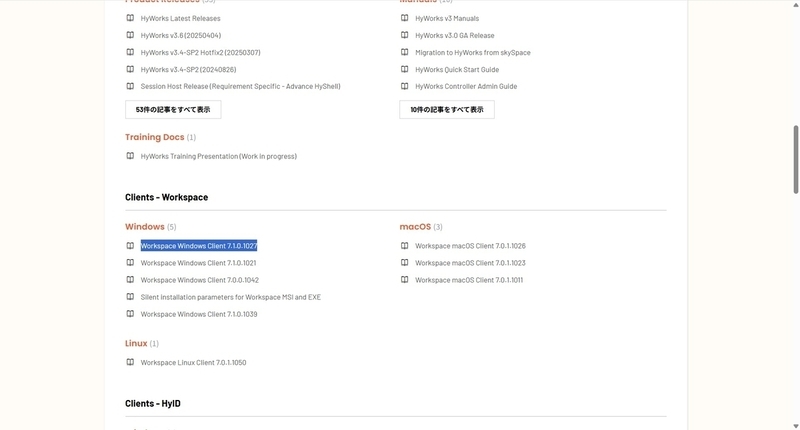Viewport: 800px width, 430px height.
Task: Open HyWorks Latest Releases article
Action: pos(181,18)
